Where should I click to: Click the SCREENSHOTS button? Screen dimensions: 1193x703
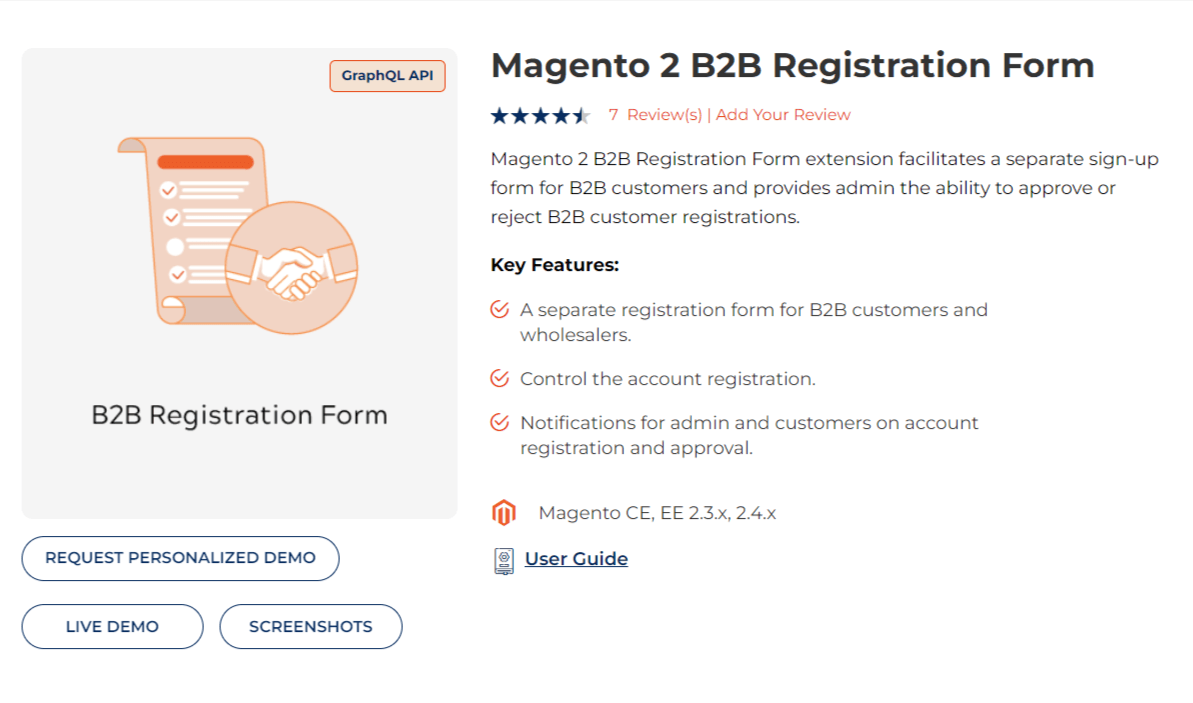pyautogui.click(x=310, y=626)
